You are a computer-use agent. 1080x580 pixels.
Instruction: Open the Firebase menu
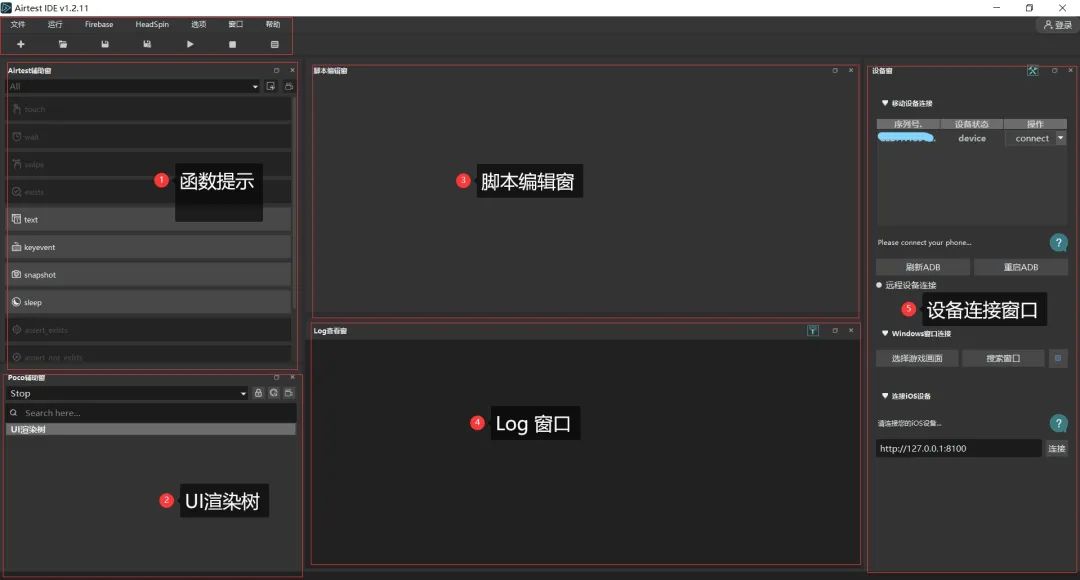pos(99,24)
